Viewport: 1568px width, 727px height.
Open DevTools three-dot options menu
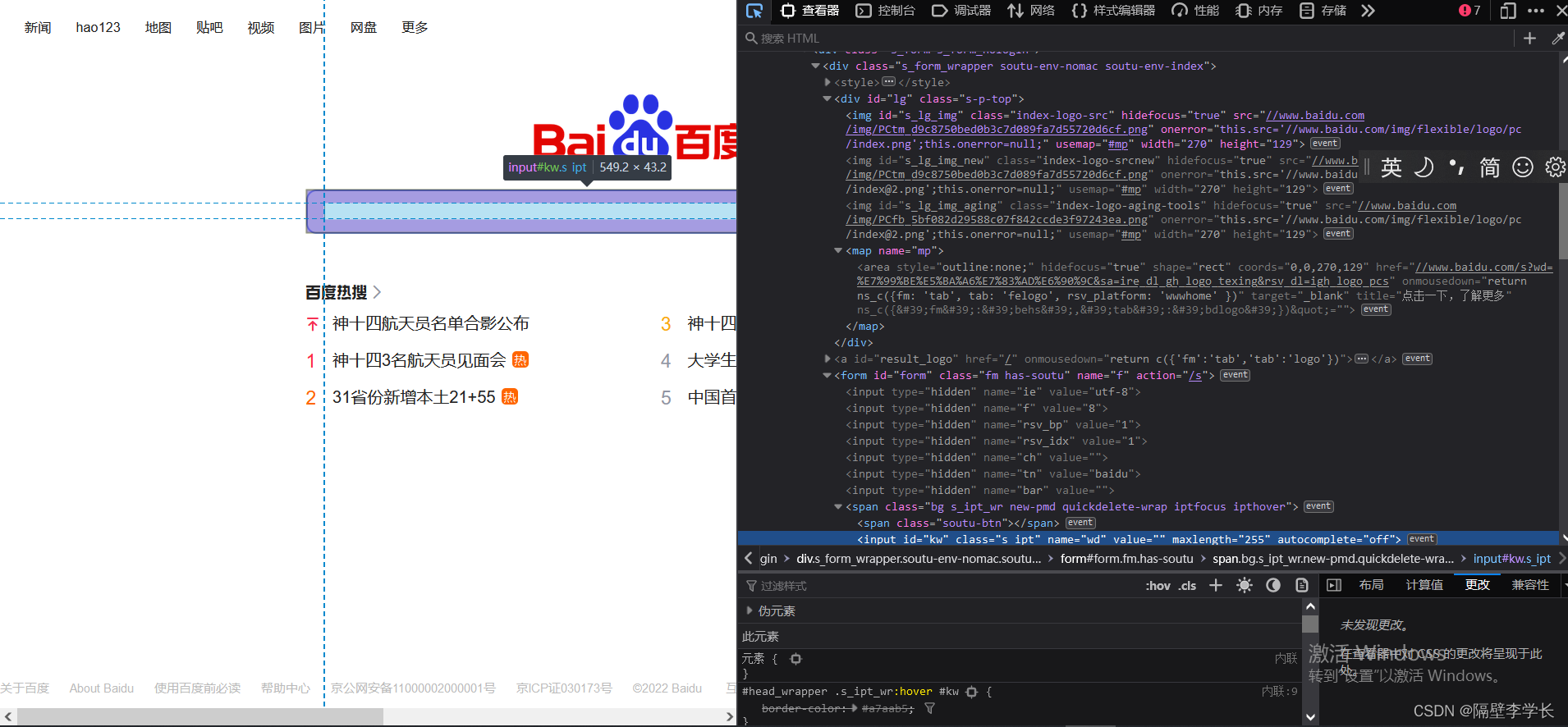tap(1536, 11)
